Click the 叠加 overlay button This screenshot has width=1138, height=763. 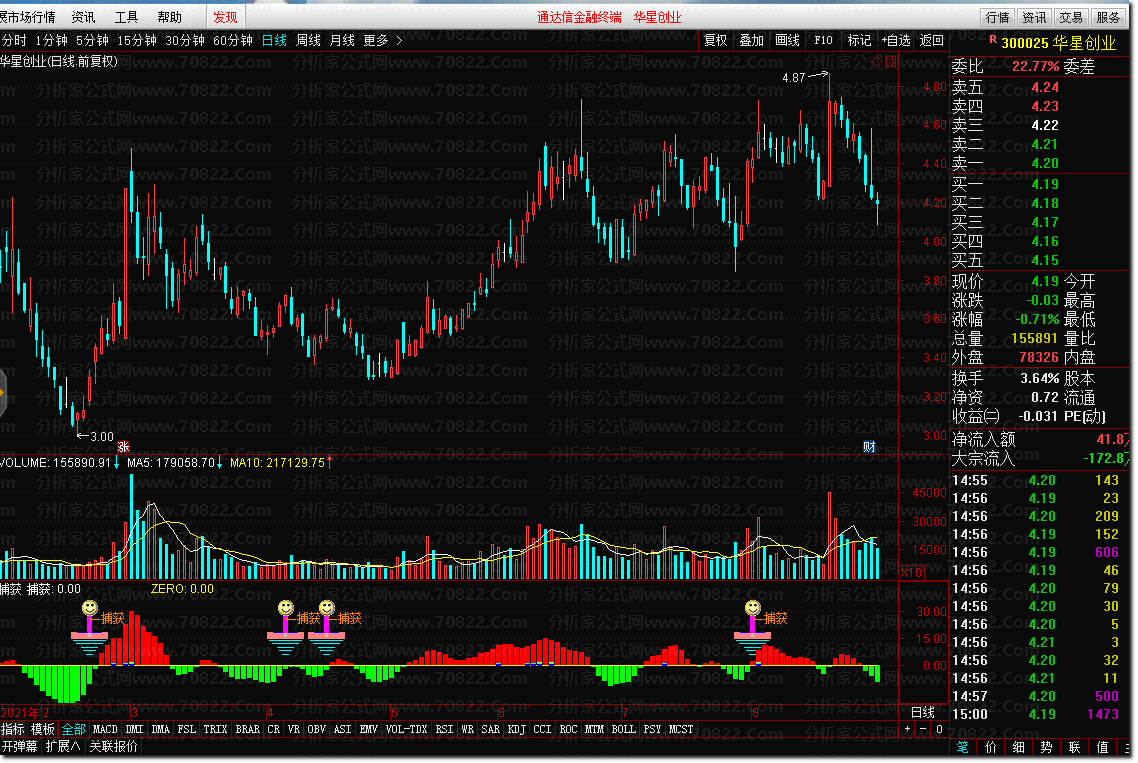click(751, 41)
